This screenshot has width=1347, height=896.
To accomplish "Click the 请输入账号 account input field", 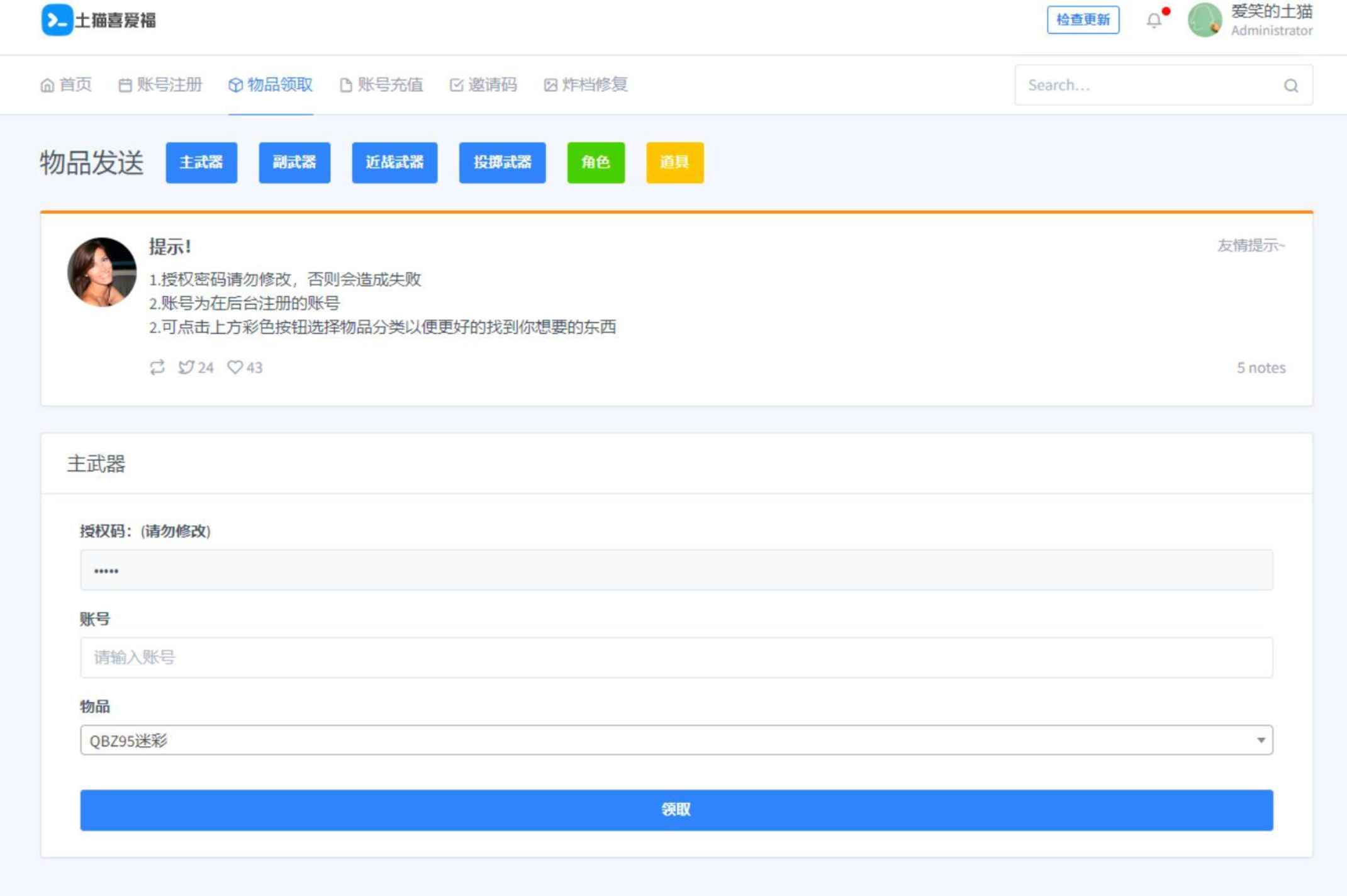I will (676, 657).
